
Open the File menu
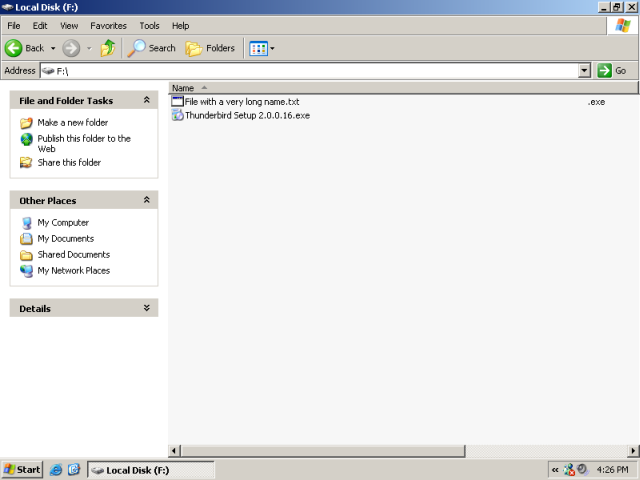click(13, 26)
